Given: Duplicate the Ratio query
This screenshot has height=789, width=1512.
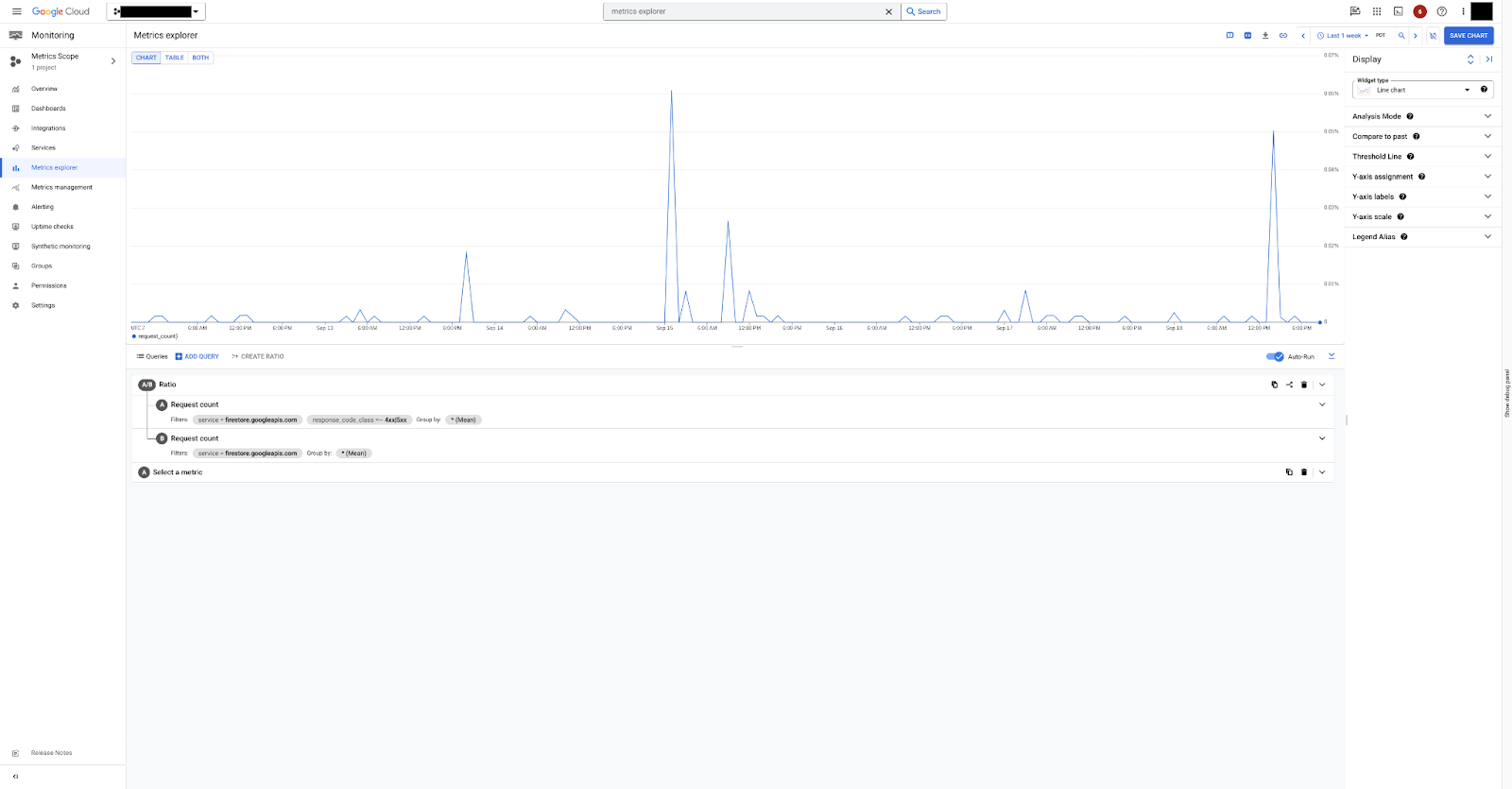Looking at the screenshot, I should click(x=1274, y=385).
